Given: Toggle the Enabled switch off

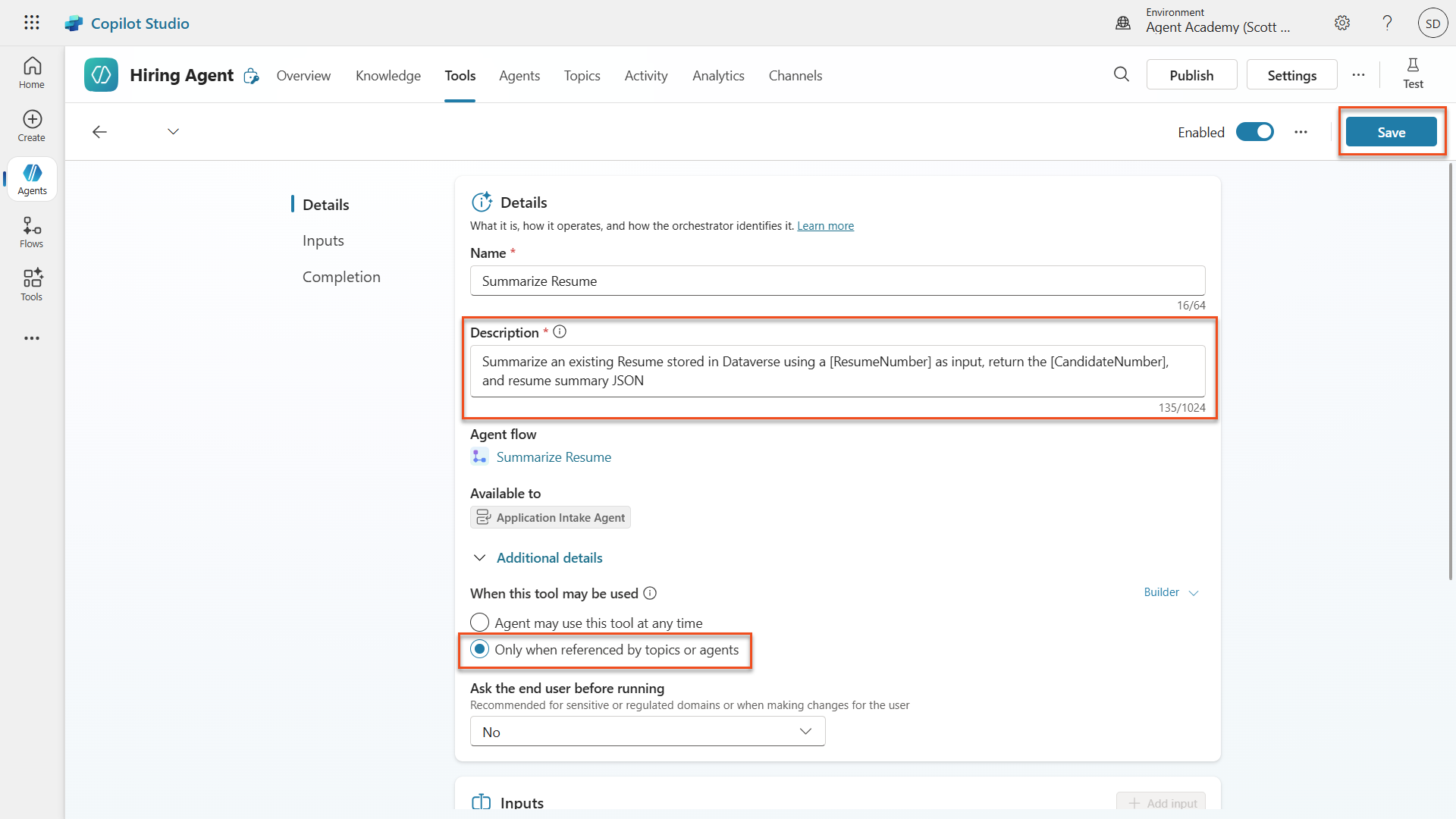Looking at the screenshot, I should pyautogui.click(x=1255, y=132).
